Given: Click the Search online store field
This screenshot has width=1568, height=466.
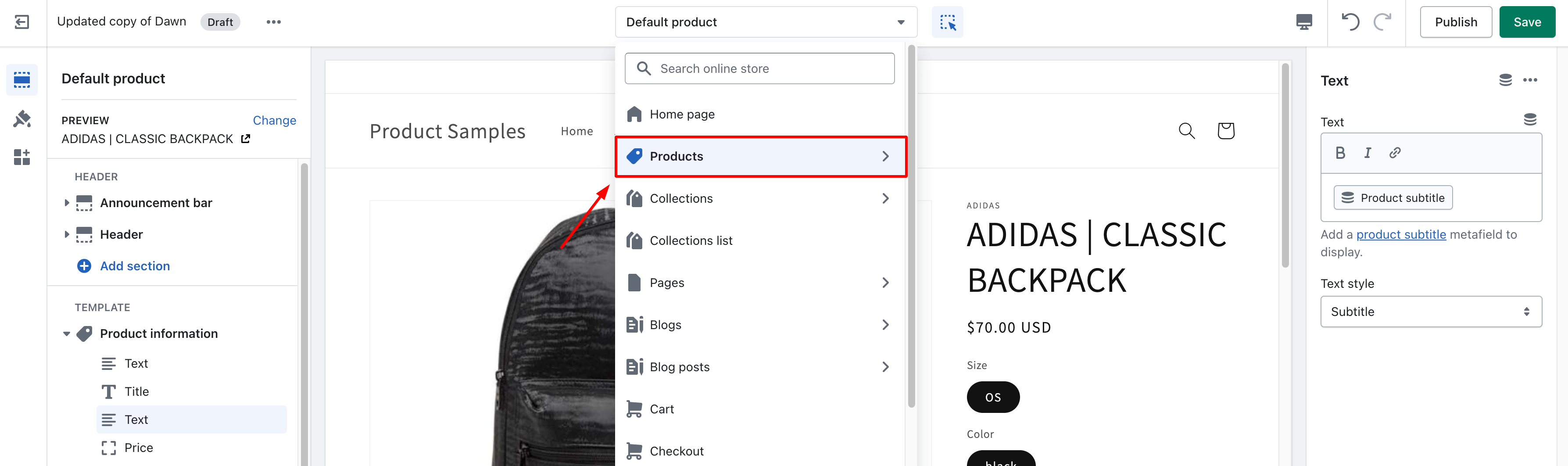Looking at the screenshot, I should pos(759,69).
